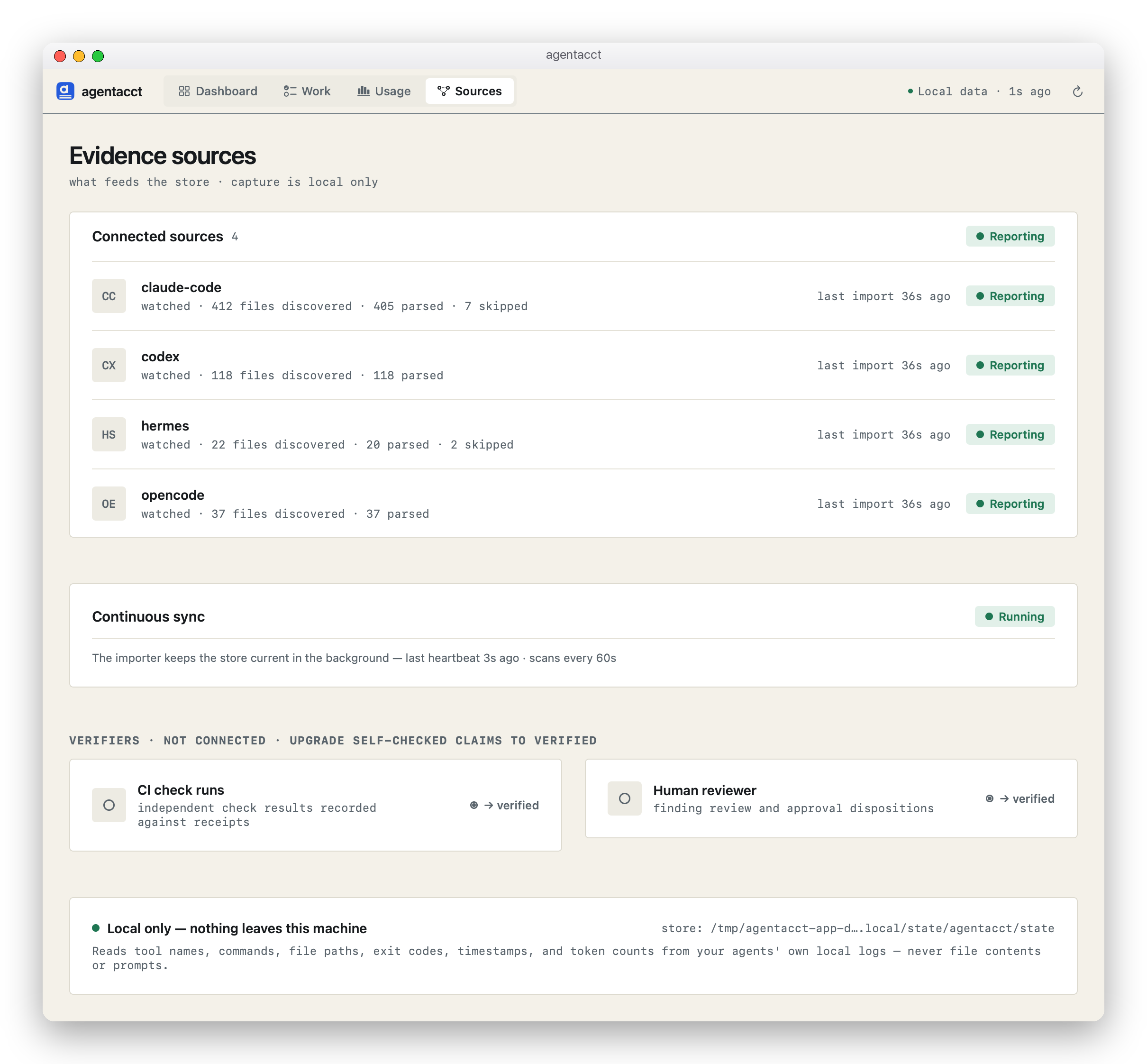Click Reporting badge in Connected sources header
1147x1064 pixels.
point(1010,236)
